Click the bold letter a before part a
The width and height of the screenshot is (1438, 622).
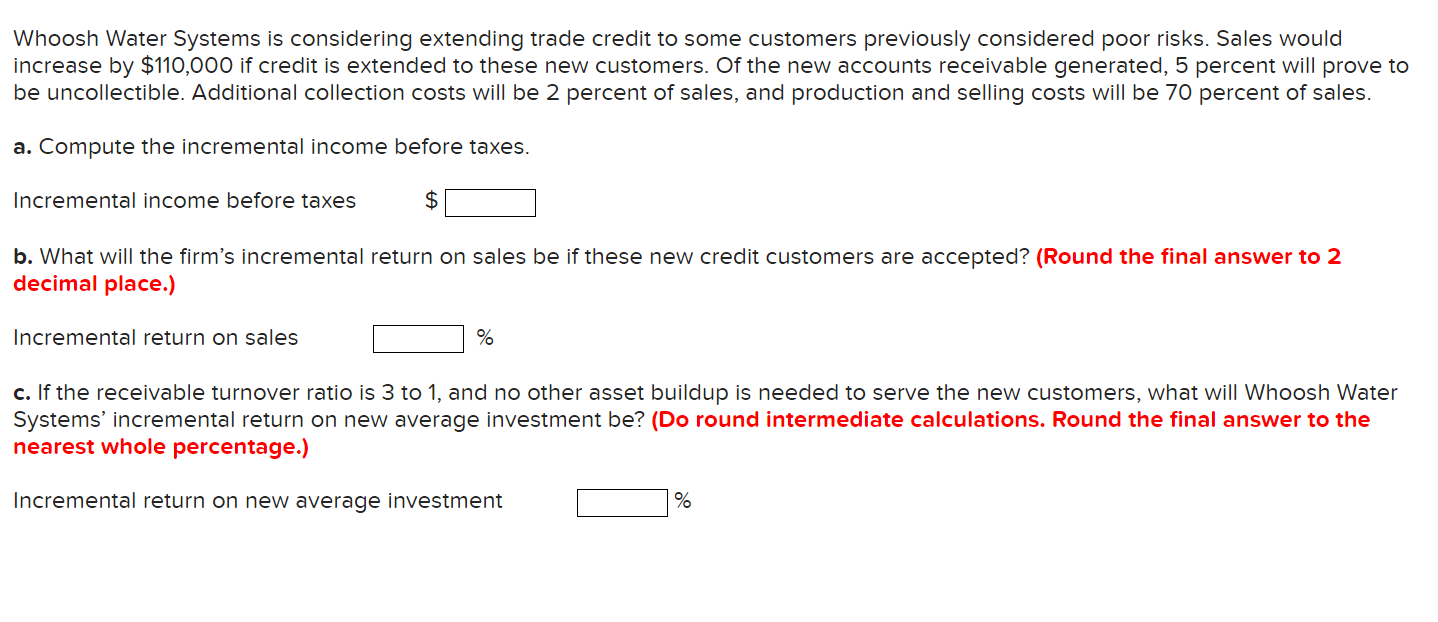click(x=18, y=146)
